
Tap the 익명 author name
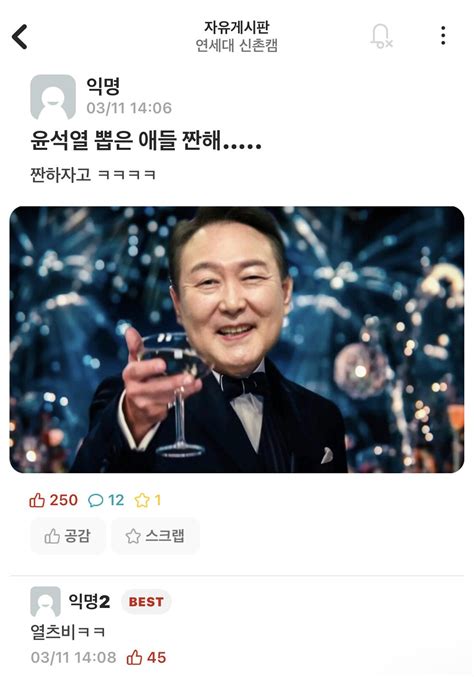(x=103, y=86)
